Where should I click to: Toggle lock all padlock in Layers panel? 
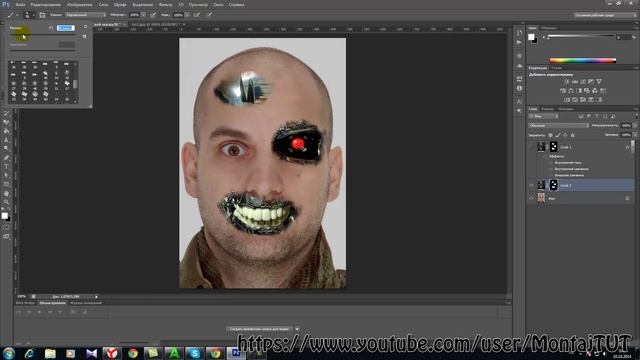point(573,135)
